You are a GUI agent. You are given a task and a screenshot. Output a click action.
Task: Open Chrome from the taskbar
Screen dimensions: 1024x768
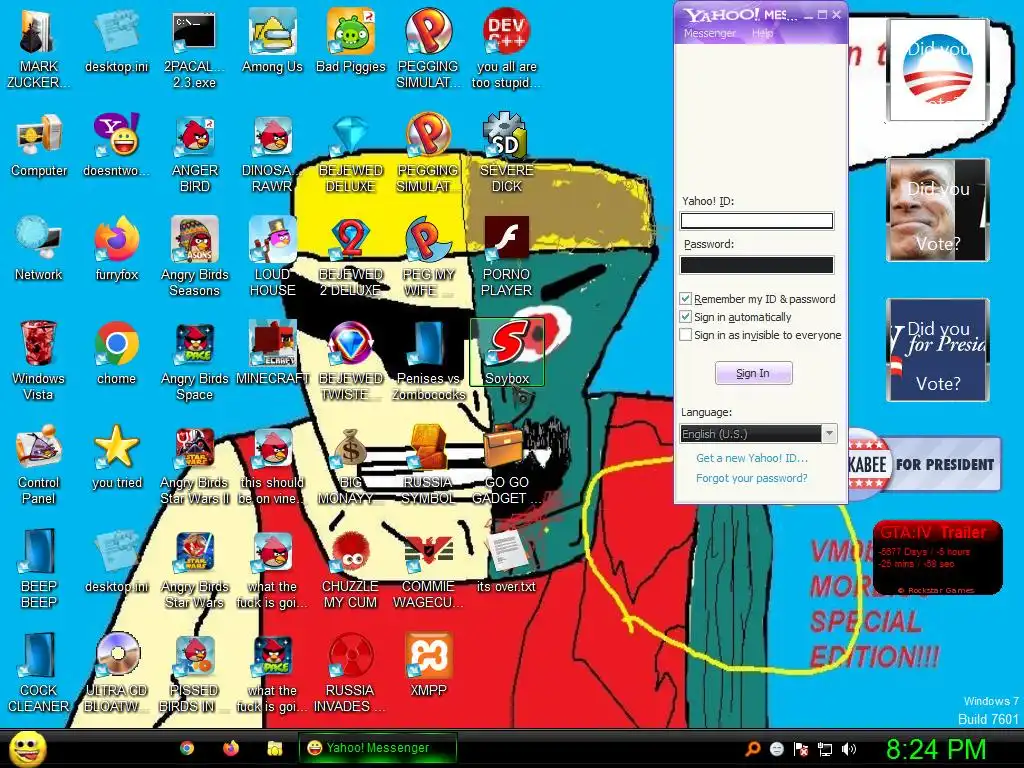pos(187,748)
